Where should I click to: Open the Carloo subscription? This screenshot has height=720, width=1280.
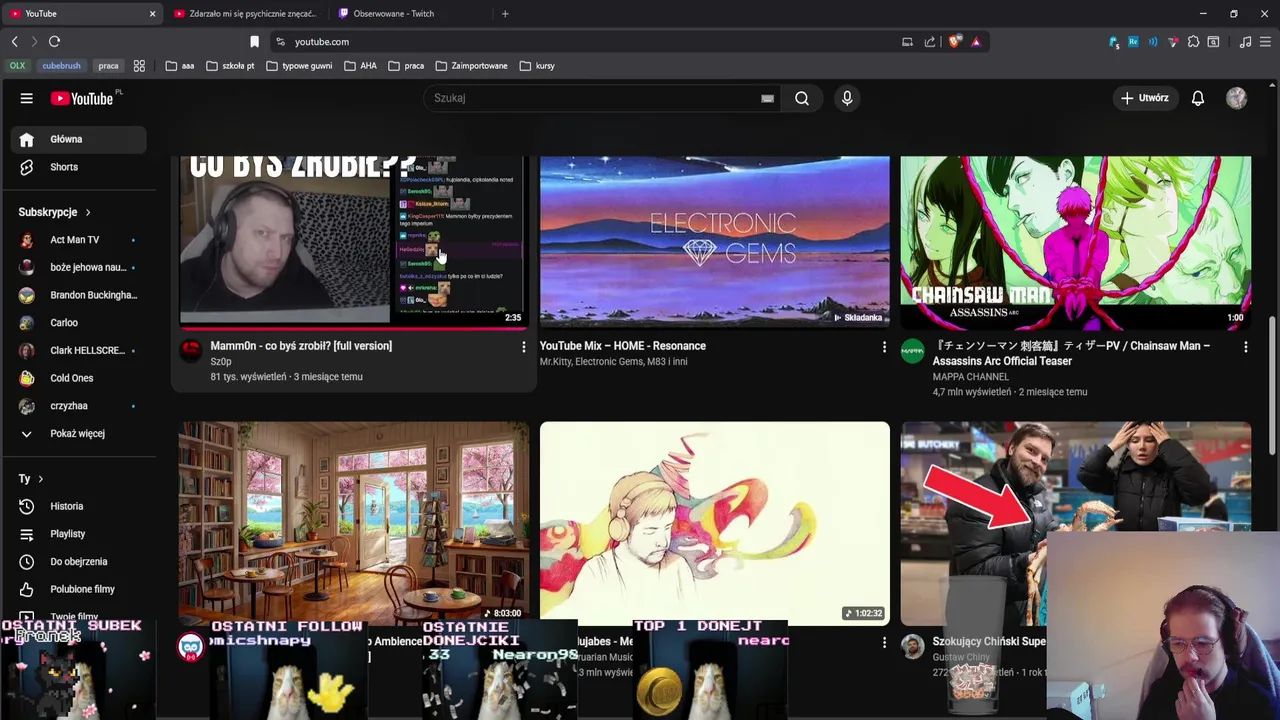coord(80,323)
